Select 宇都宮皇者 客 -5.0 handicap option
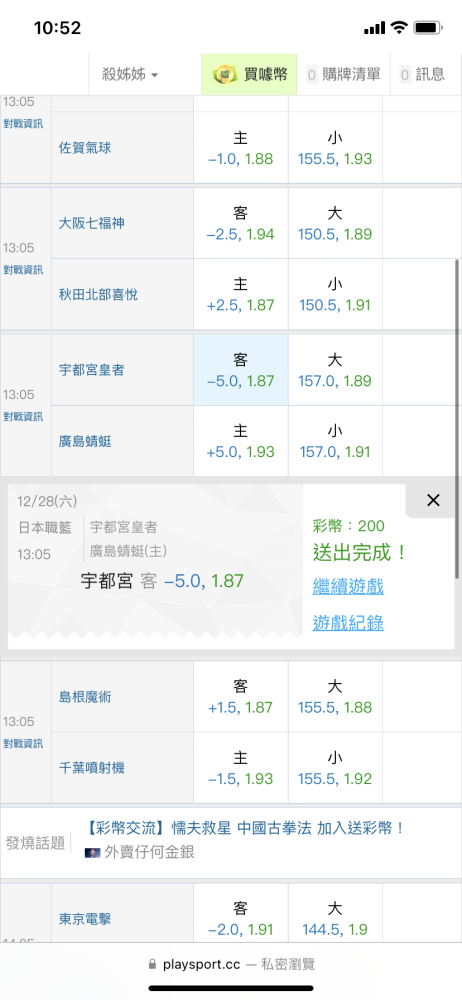The height and width of the screenshot is (1000, 462). [x=241, y=370]
